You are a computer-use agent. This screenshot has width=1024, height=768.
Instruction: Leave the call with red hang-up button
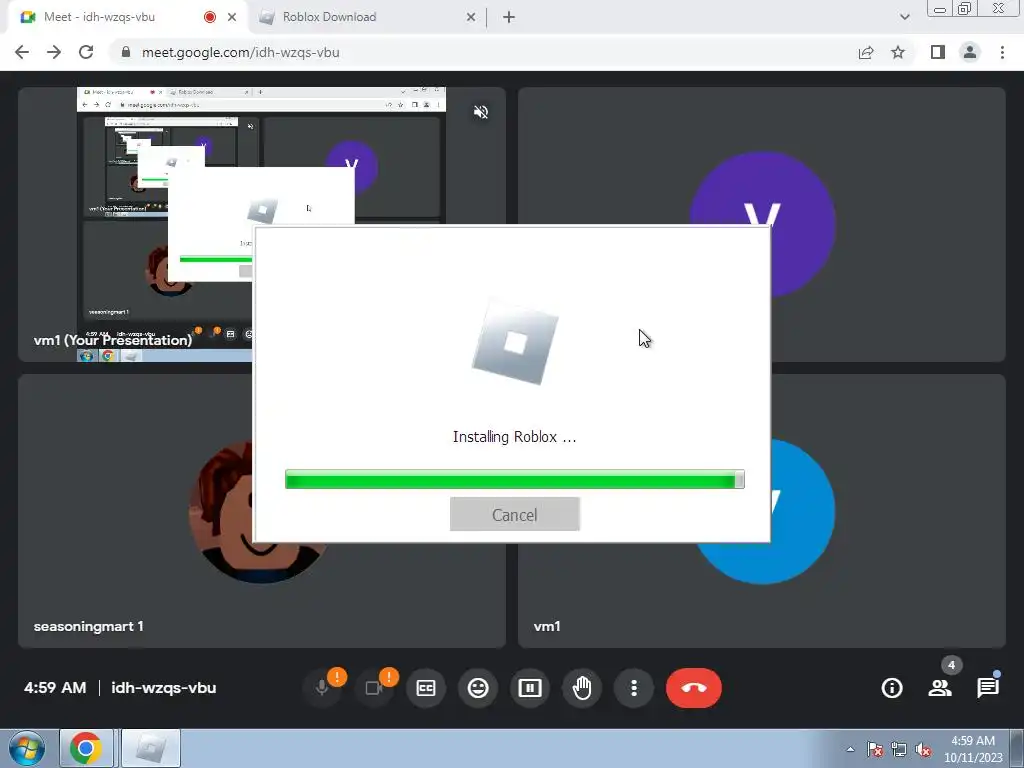point(694,688)
